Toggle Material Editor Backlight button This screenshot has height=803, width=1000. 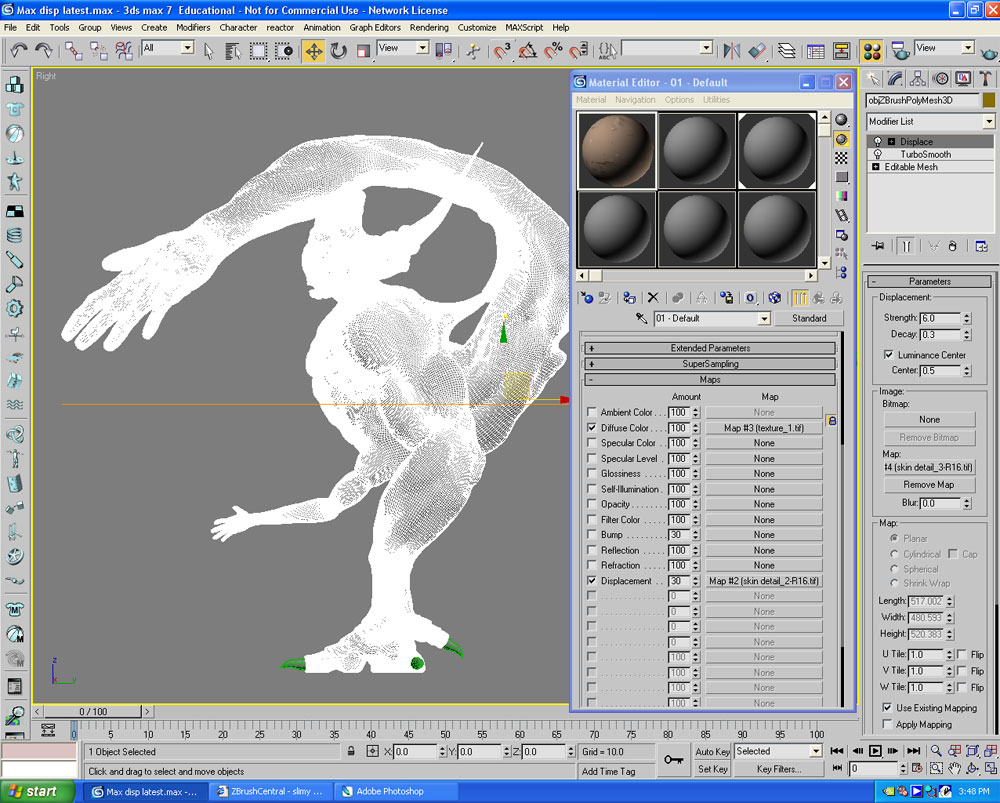[x=841, y=139]
